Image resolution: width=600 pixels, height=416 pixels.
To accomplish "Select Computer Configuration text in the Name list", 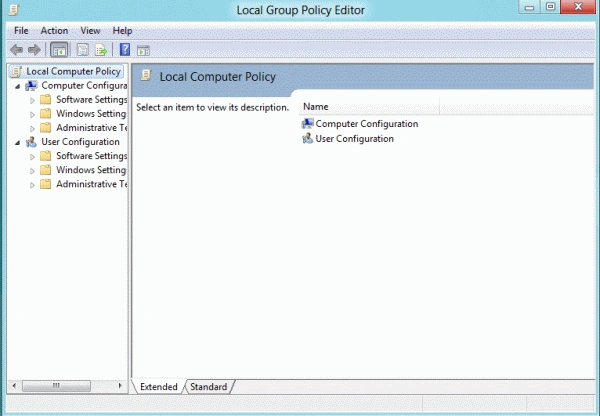I will (x=367, y=124).
